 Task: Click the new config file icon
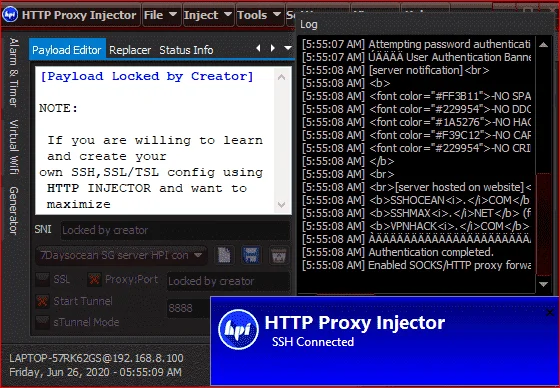[224, 255]
